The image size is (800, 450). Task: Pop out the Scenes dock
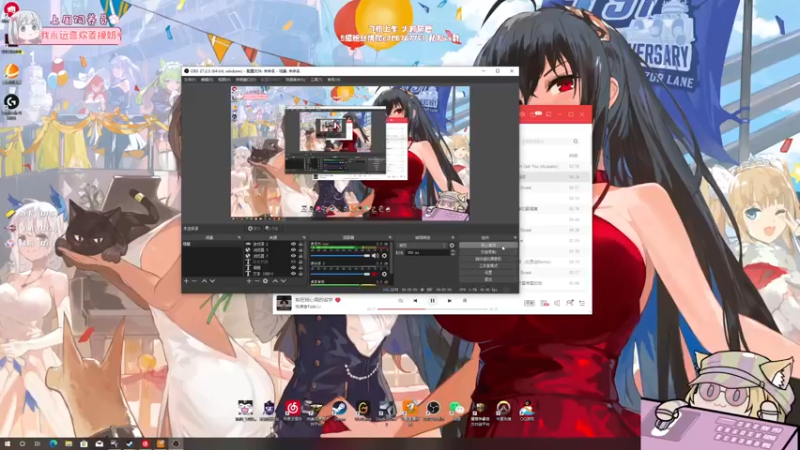[239, 237]
